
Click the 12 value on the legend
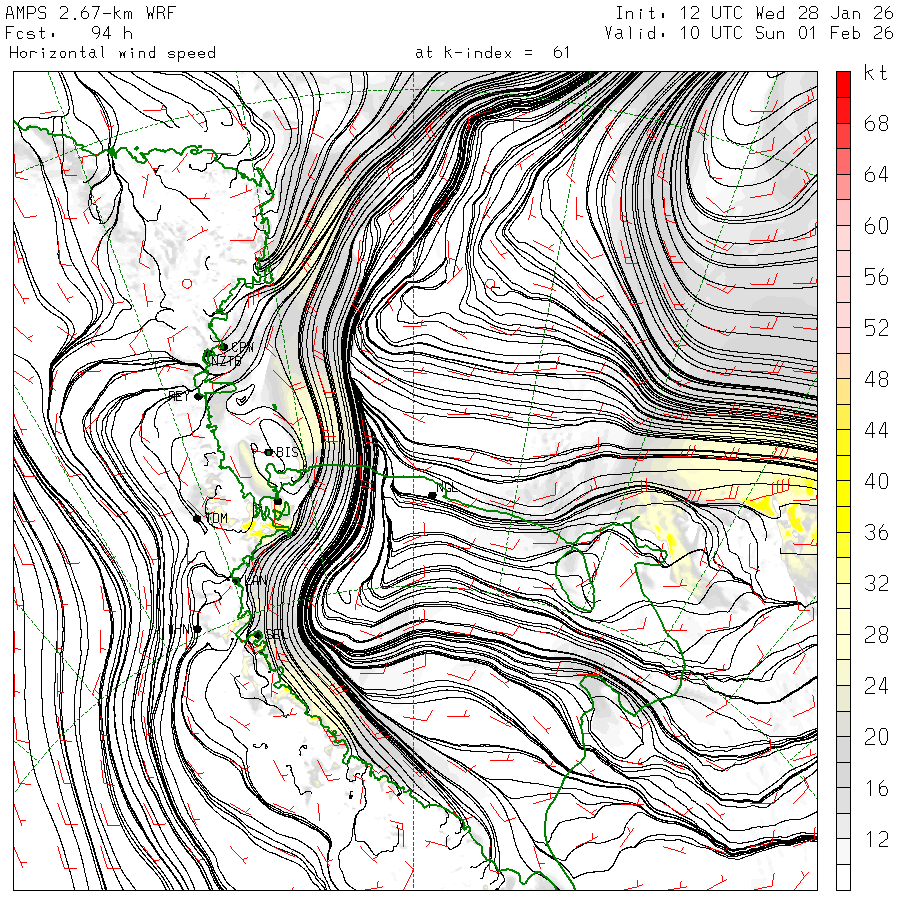[876, 840]
